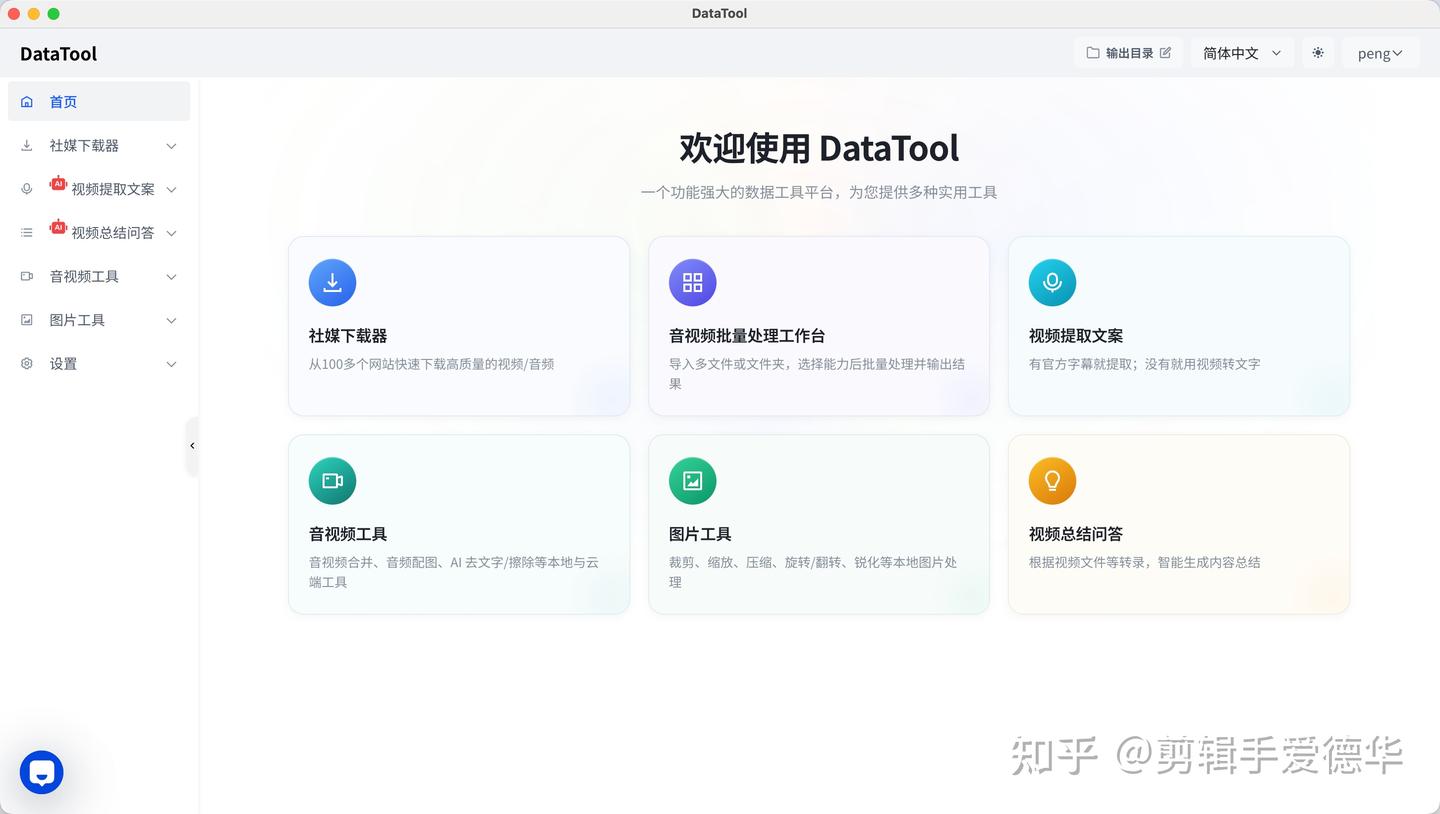The width and height of the screenshot is (1440, 814).
Task: Click the home icon beside 首页
Action: [27, 102]
